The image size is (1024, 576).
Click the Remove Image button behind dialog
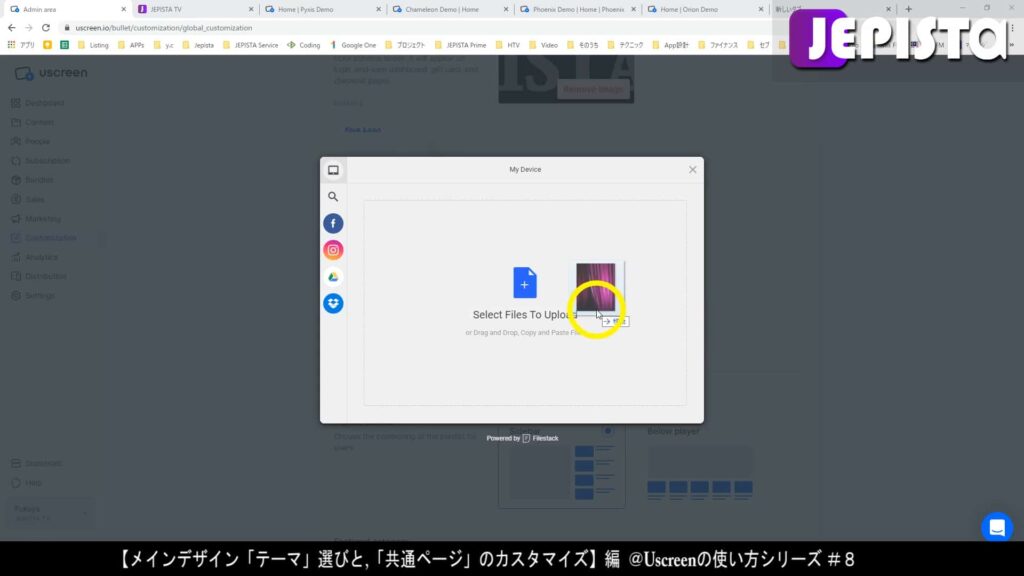click(x=593, y=89)
